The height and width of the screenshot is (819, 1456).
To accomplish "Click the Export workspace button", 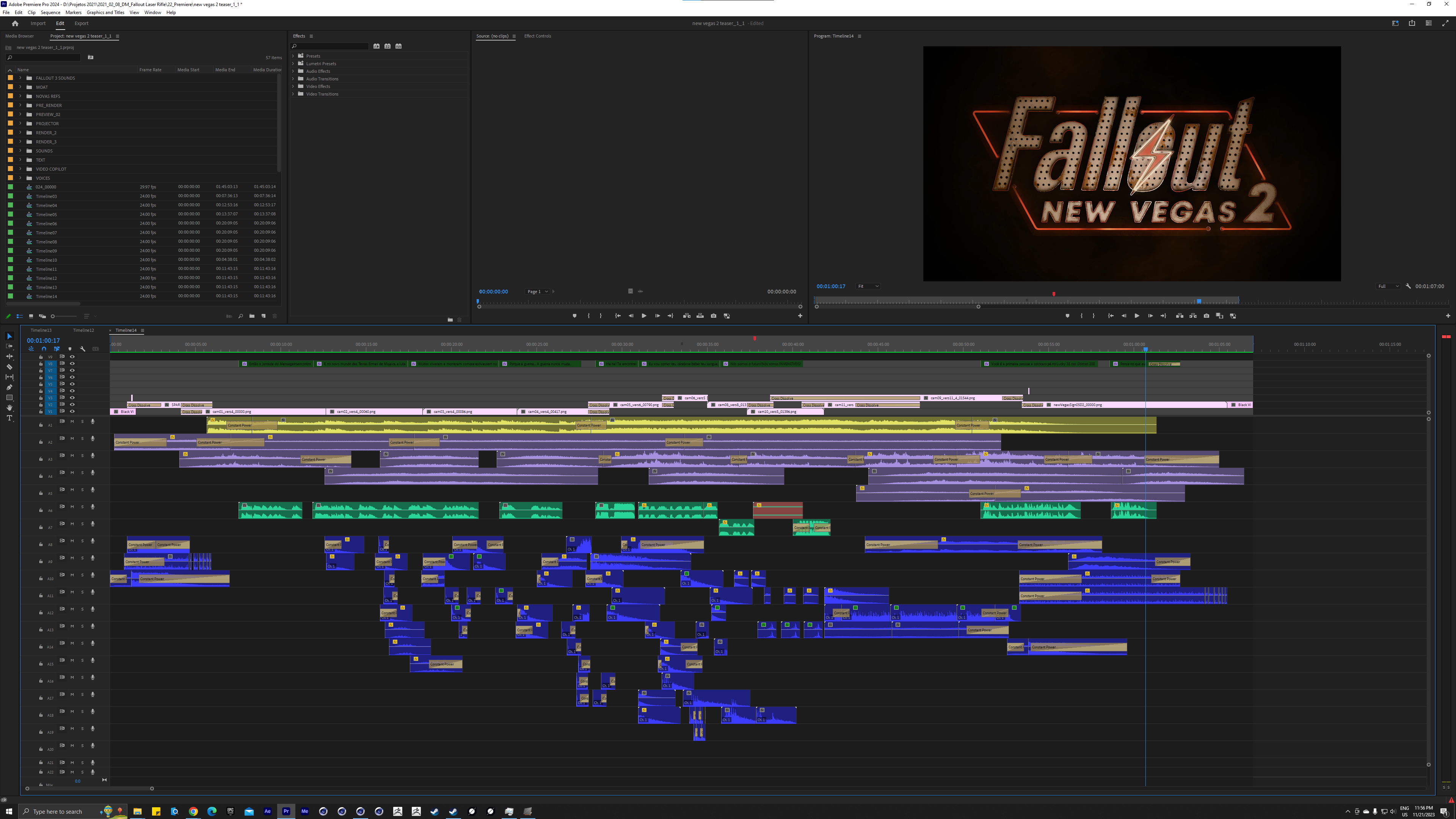I will click(82, 23).
